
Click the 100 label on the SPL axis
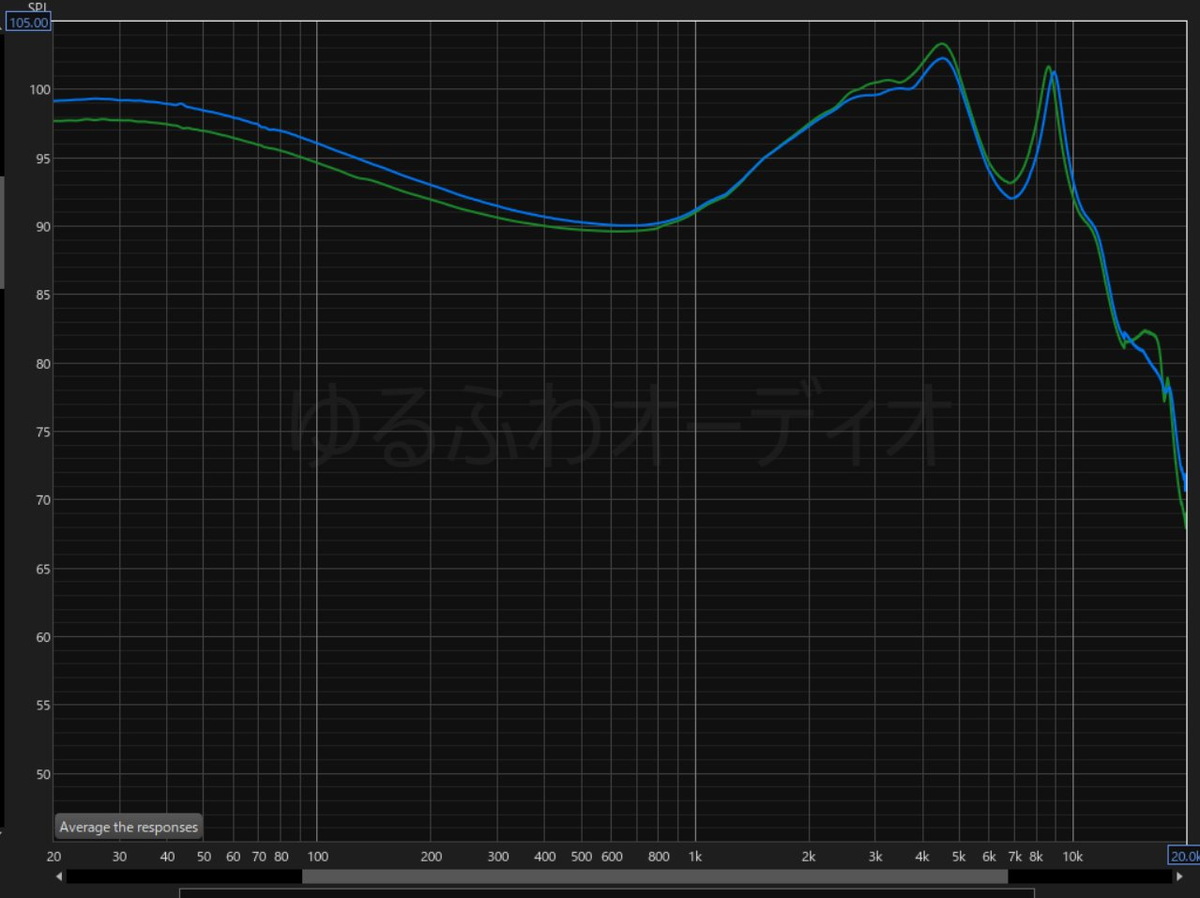click(x=40, y=90)
